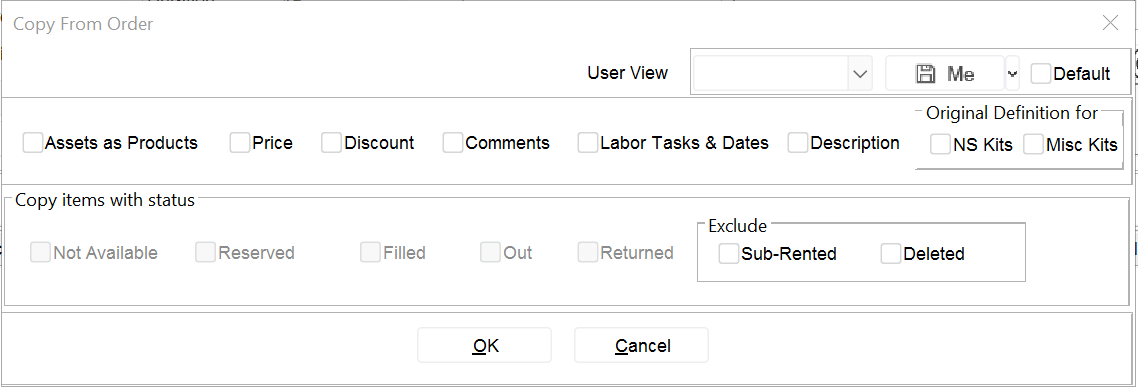This screenshot has width=1138, height=388.
Task: Click inside the User View input field
Action: pos(771,73)
